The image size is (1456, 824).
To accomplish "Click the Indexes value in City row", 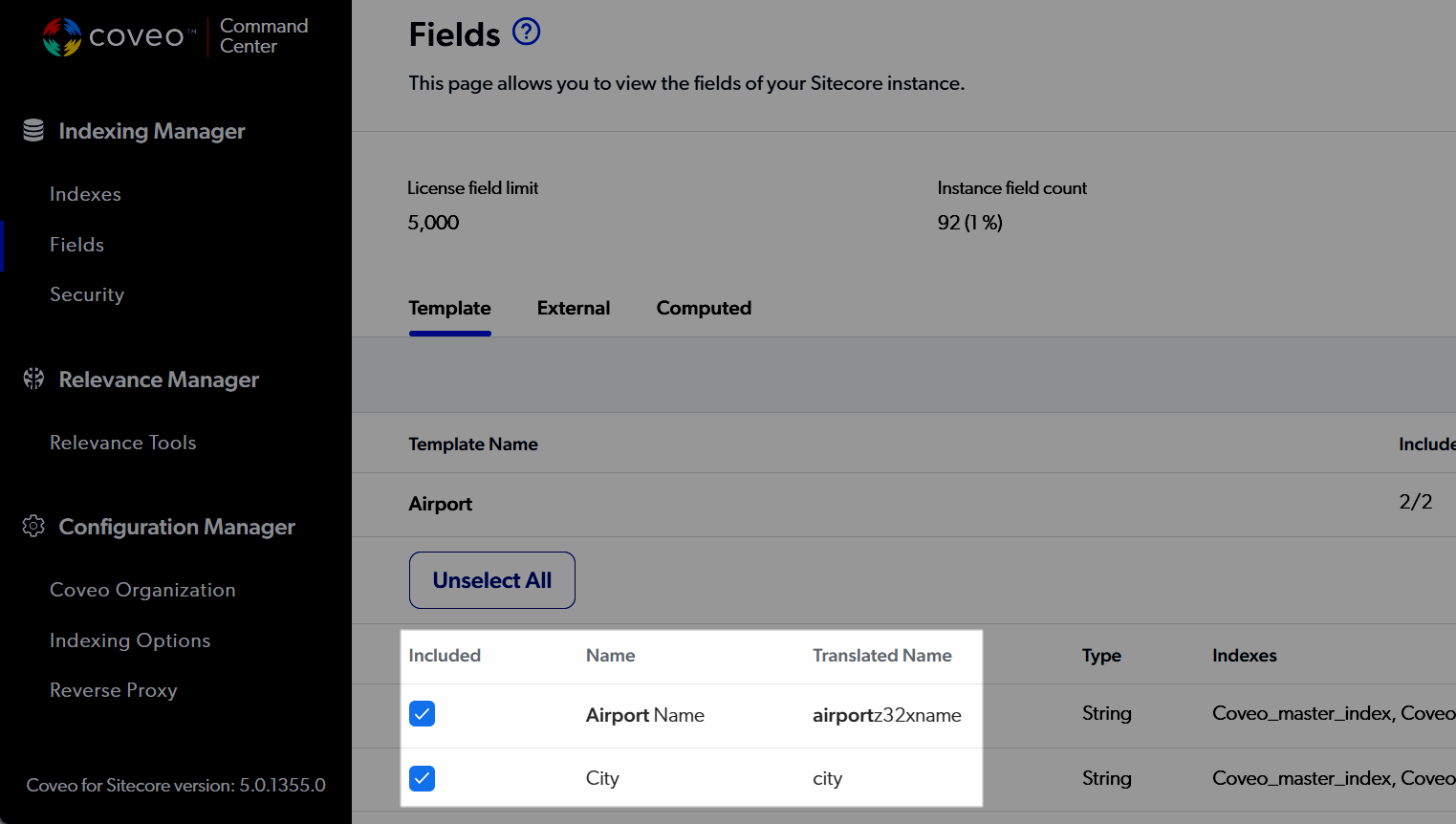I will 1334,779.
